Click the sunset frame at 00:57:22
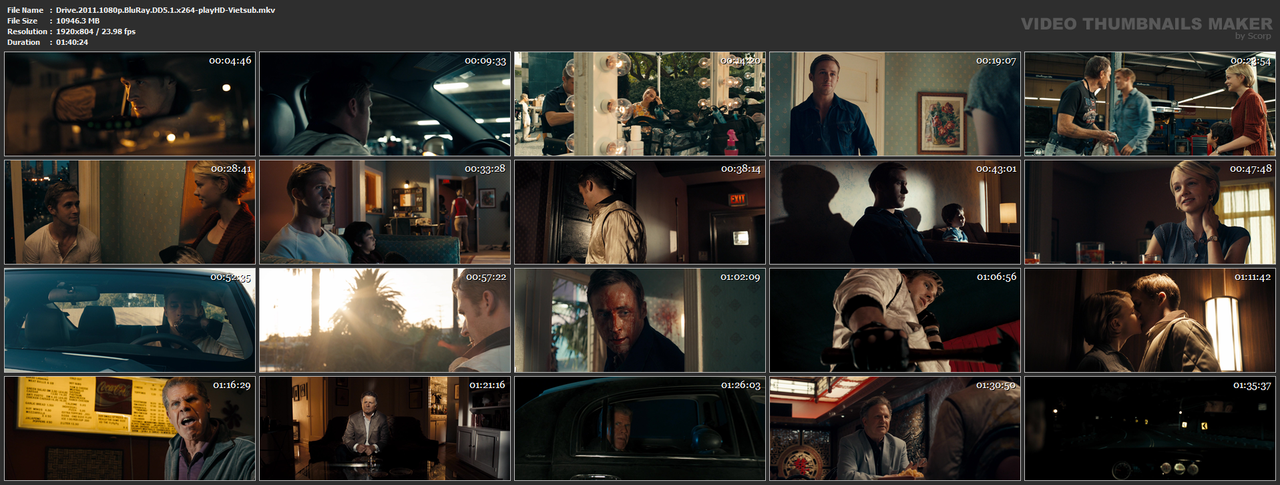Screen dimensions: 1280x485 385,320
